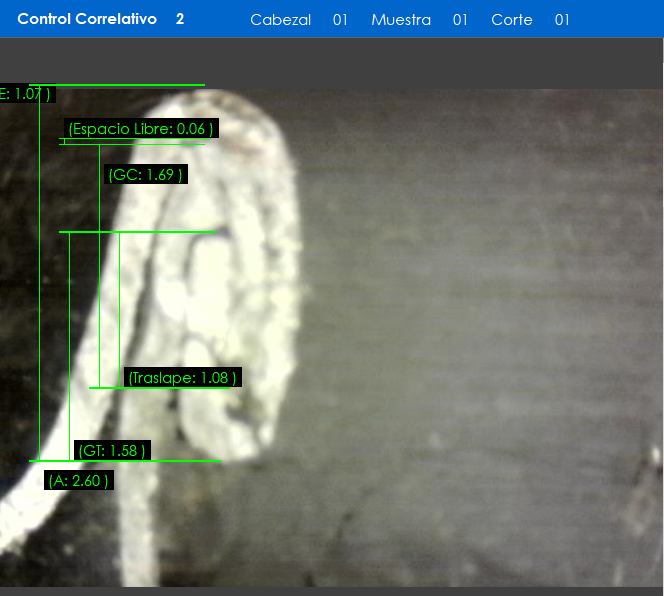
Task: Click the green line left of Traslape label
Action: [x=105, y=388]
